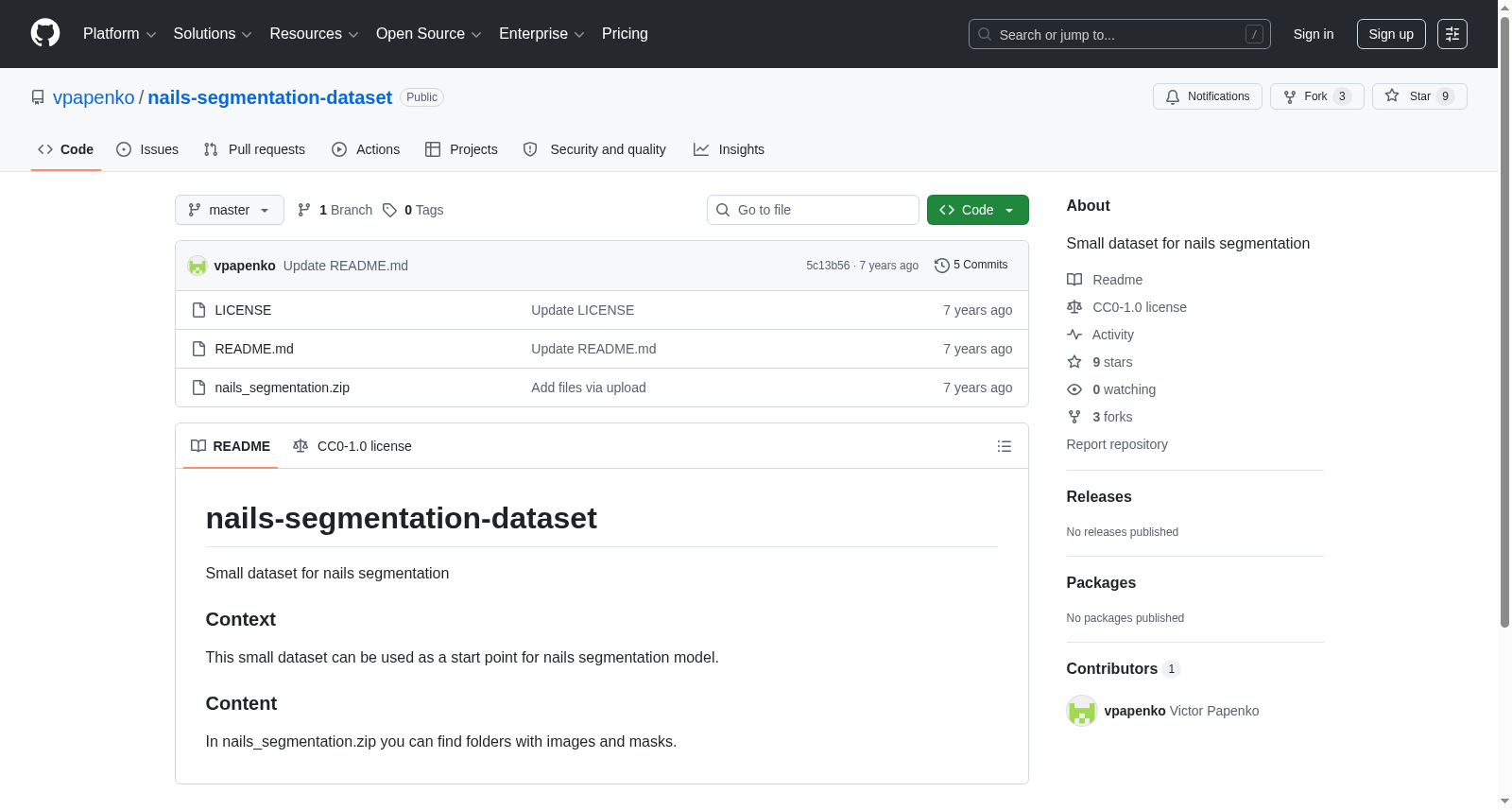
Task: Click the eye icon beside 0 watching
Action: [1074, 389]
